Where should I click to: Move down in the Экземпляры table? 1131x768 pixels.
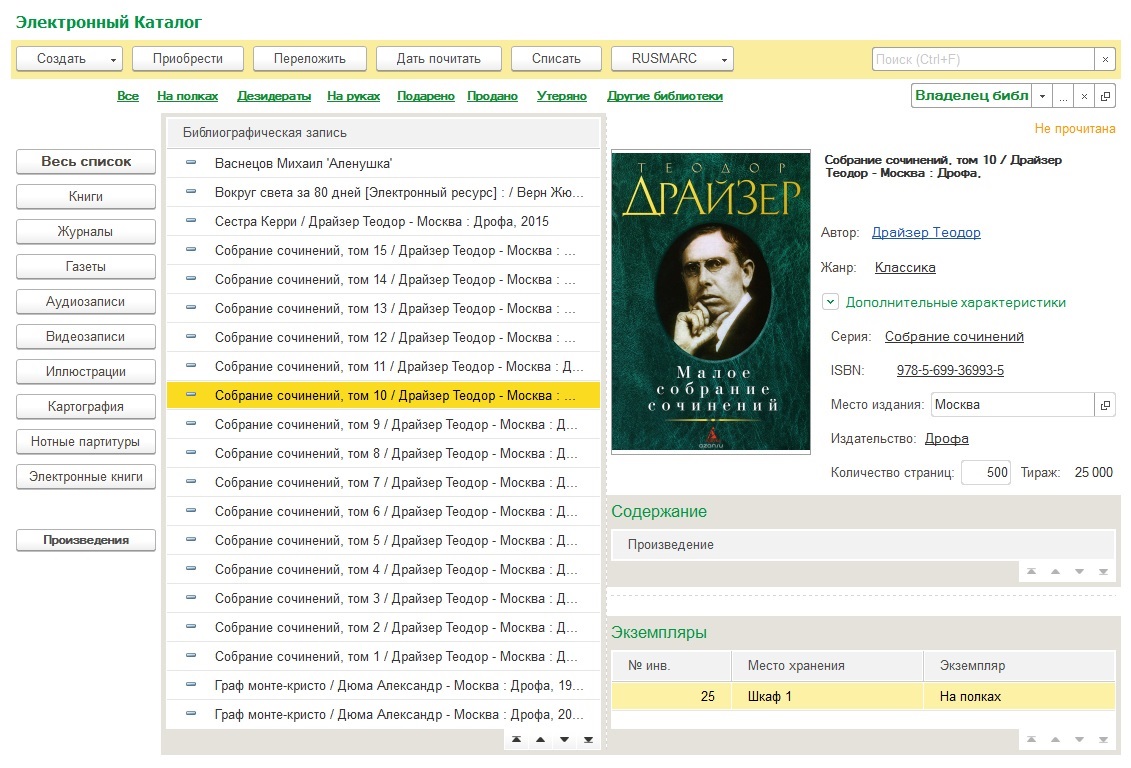(x=1080, y=739)
